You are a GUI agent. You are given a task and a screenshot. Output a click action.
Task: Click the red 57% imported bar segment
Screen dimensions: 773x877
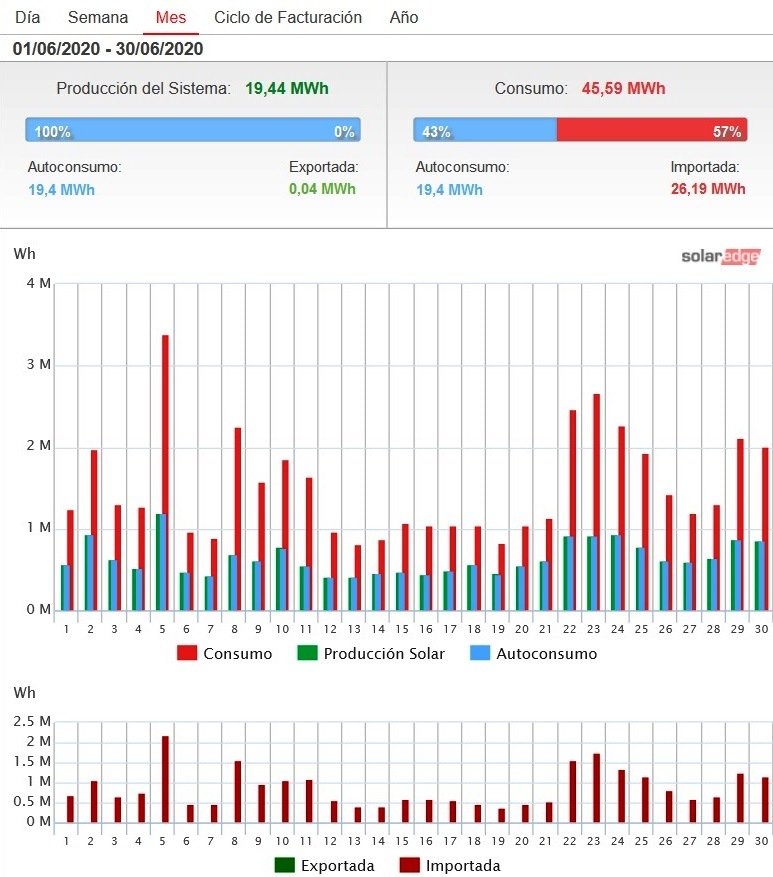coord(651,130)
